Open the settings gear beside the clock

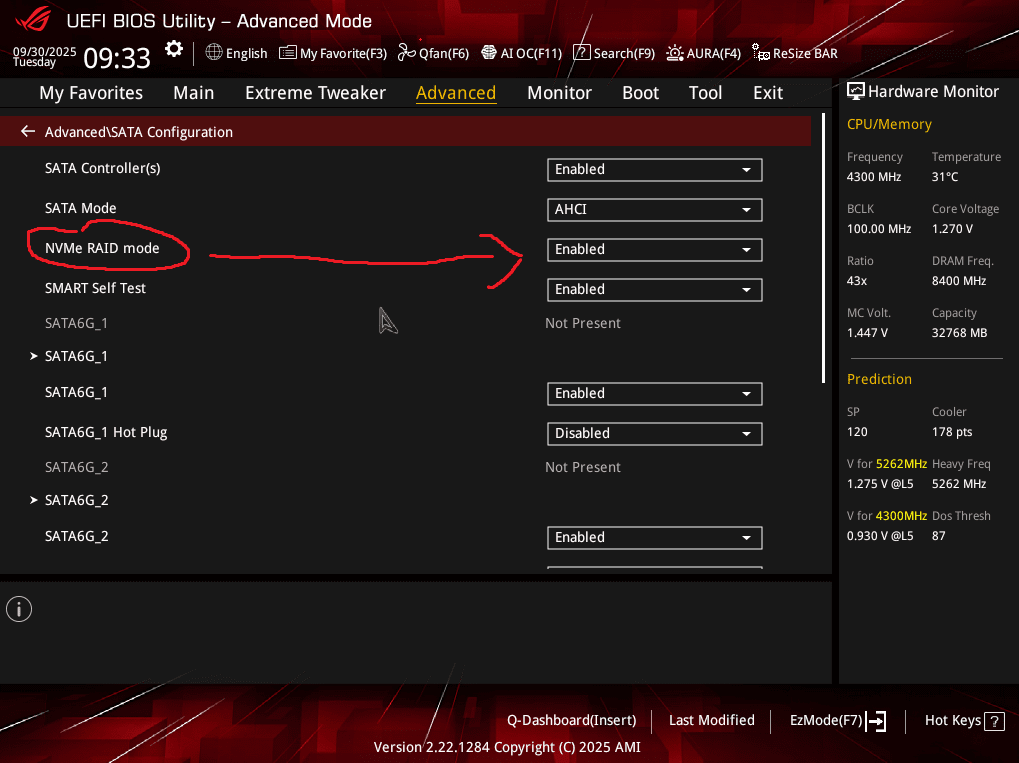pyautogui.click(x=174, y=49)
